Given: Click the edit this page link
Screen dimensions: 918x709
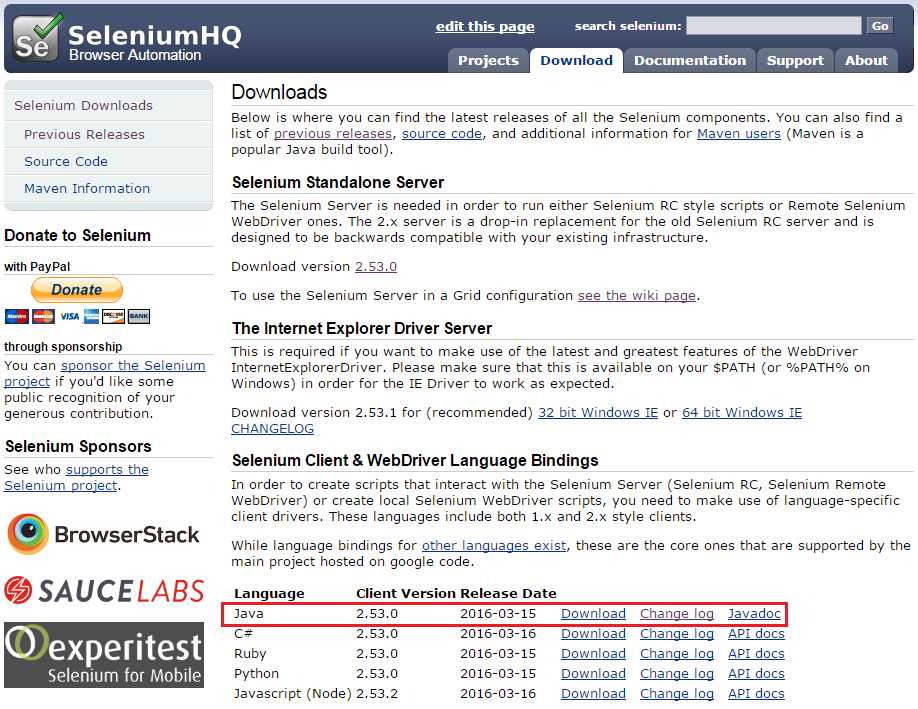Looking at the screenshot, I should point(485,26).
